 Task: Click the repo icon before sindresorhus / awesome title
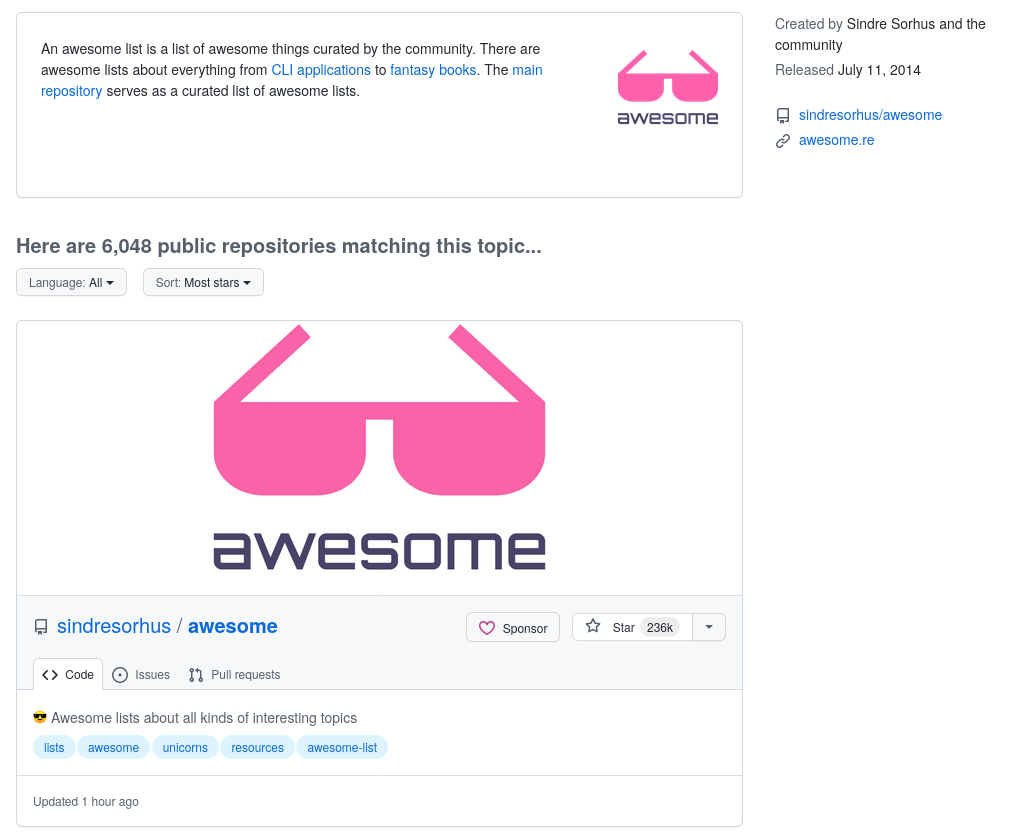41,627
